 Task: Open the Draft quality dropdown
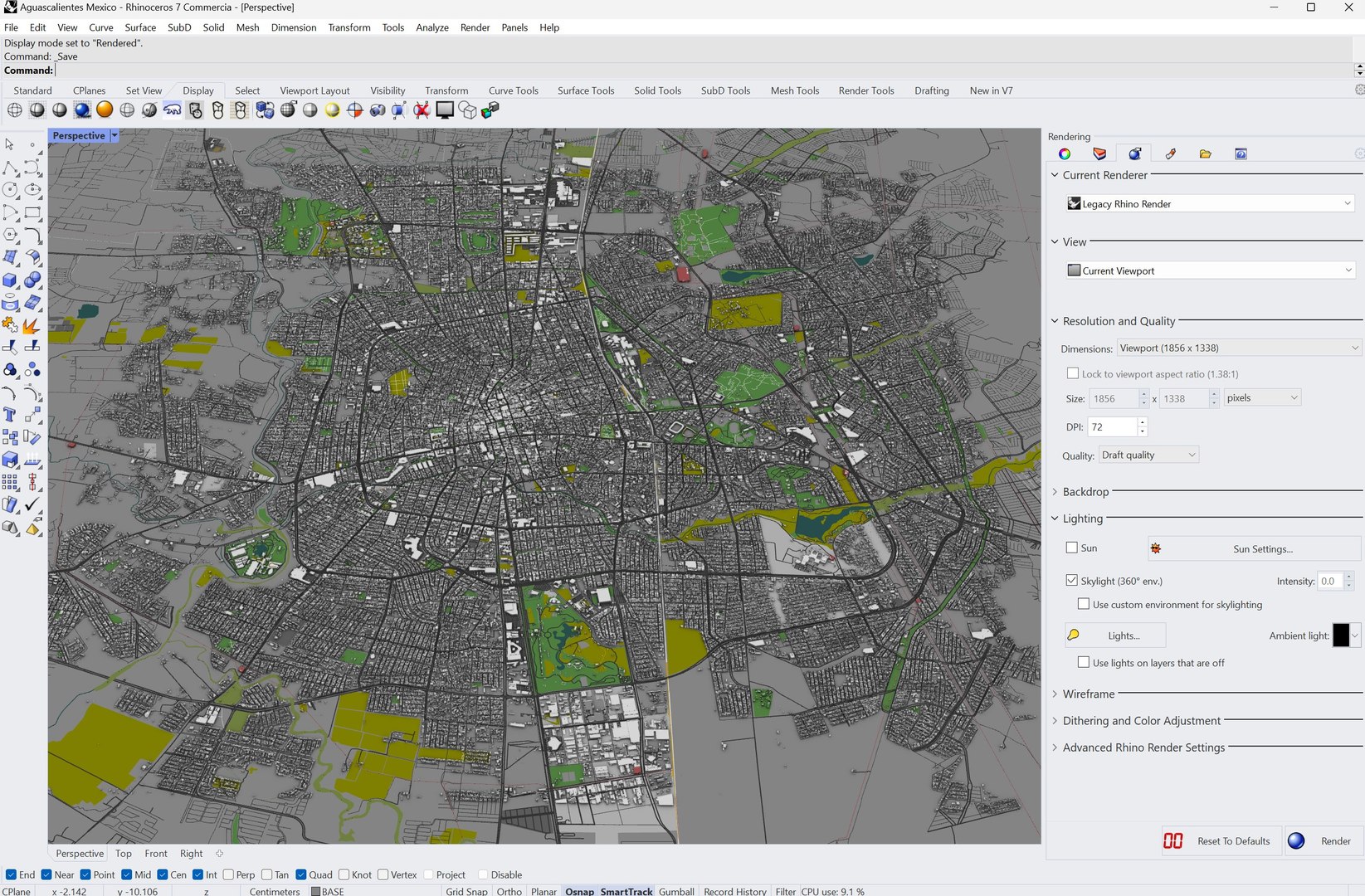(1148, 455)
